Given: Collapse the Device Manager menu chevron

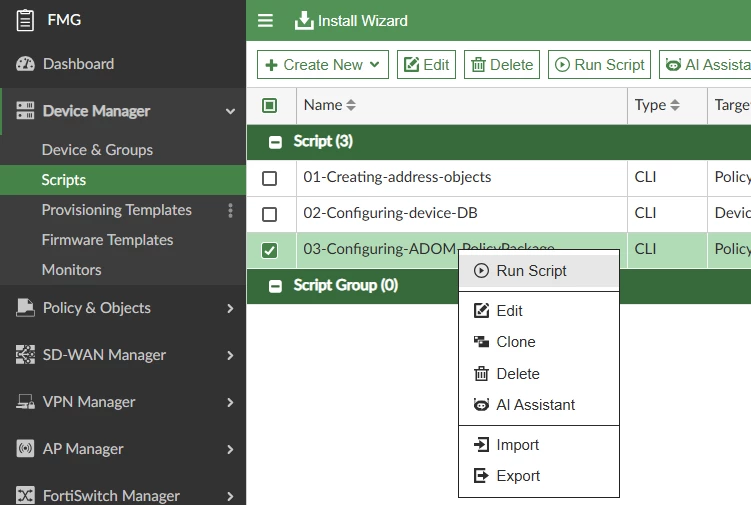Looking at the screenshot, I should [230, 111].
